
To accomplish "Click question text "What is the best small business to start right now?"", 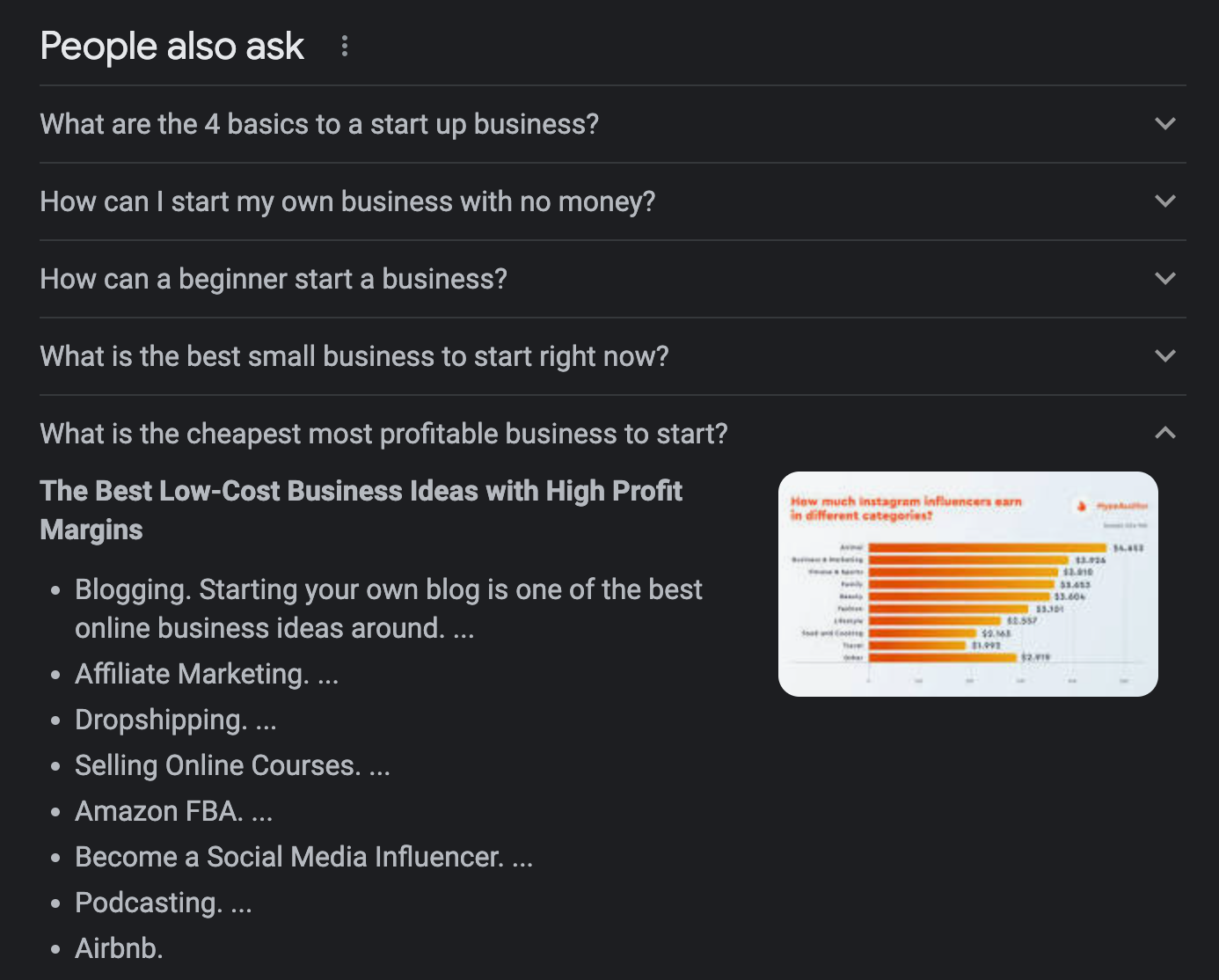I will pyautogui.click(x=354, y=356).
